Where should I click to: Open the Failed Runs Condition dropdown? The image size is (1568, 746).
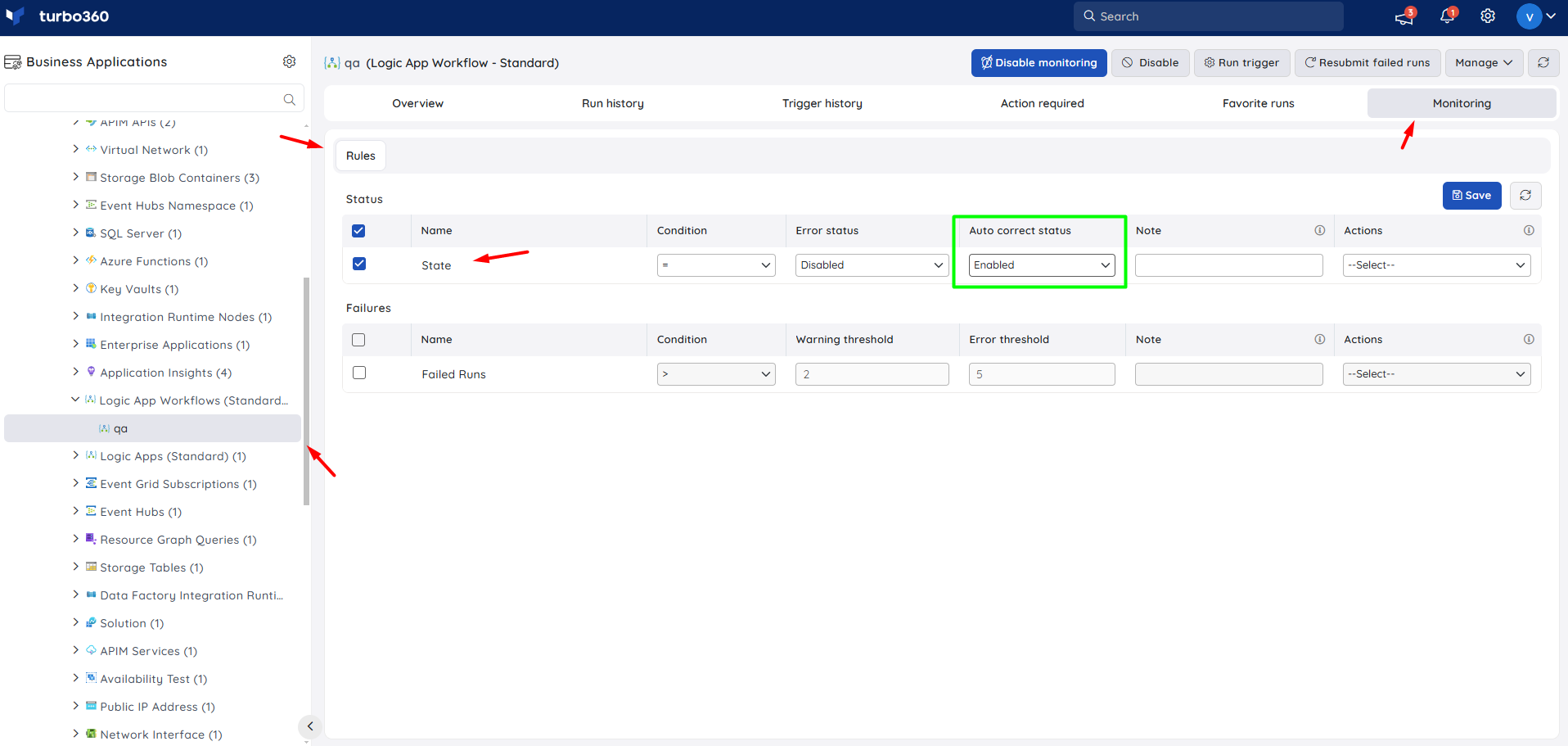pos(716,374)
